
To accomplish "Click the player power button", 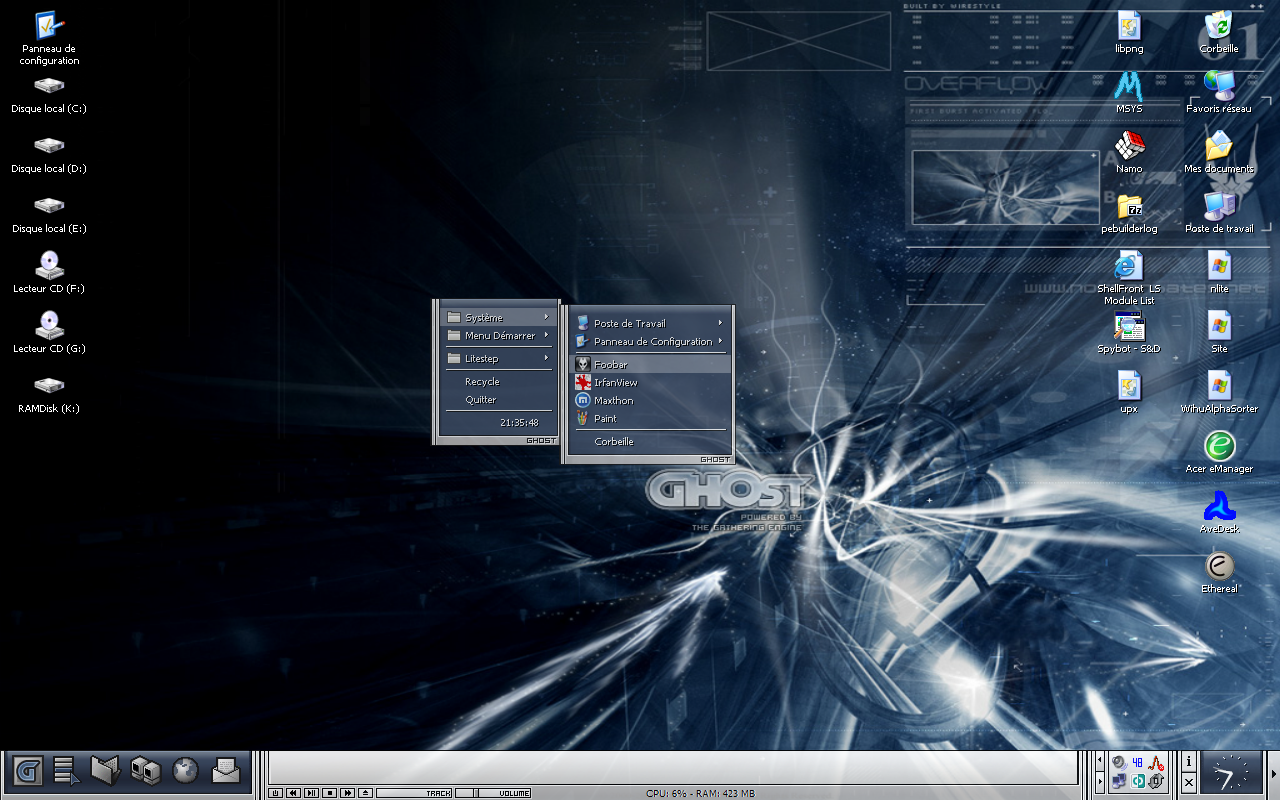I will point(275,793).
